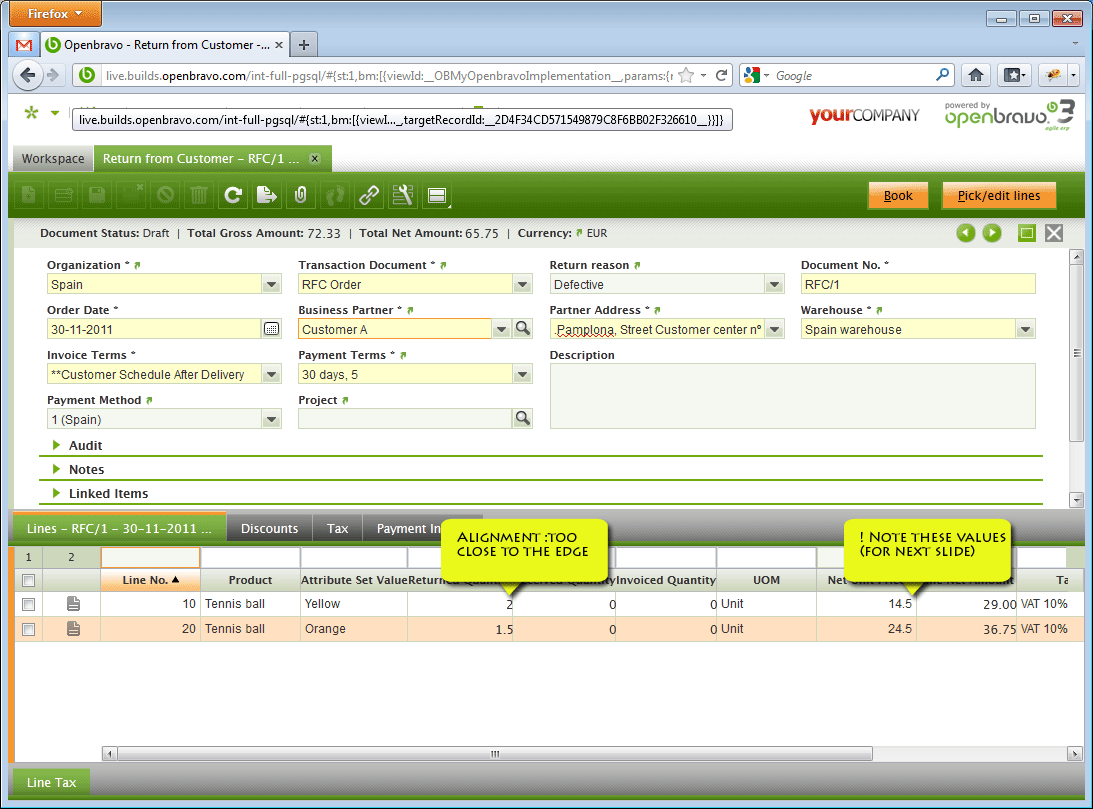Click the chain link icon in toolbar
The width and height of the screenshot is (1093, 809).
(369, 196)
